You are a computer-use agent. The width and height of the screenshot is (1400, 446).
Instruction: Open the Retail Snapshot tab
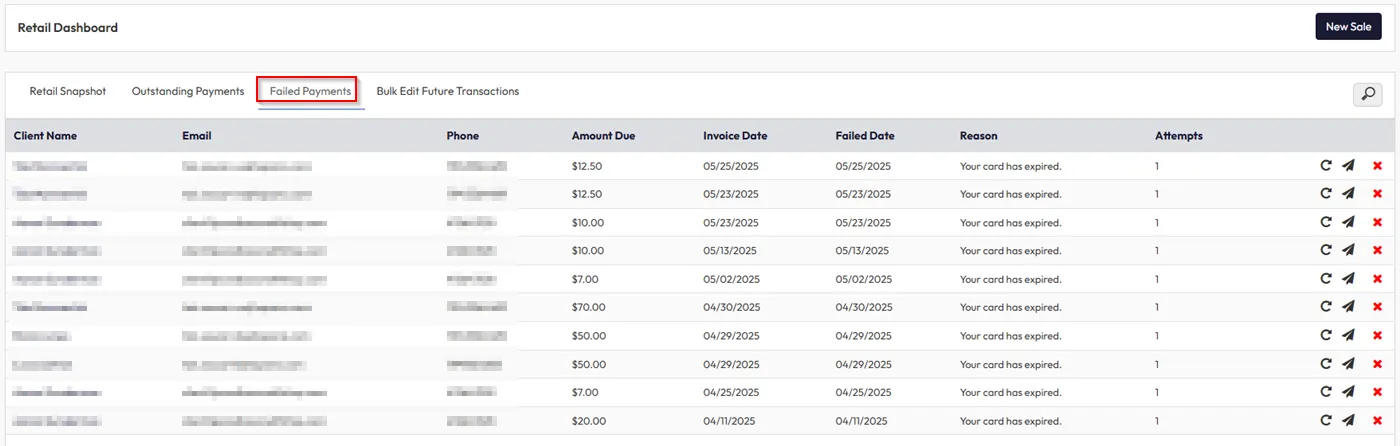pos(67,91)
